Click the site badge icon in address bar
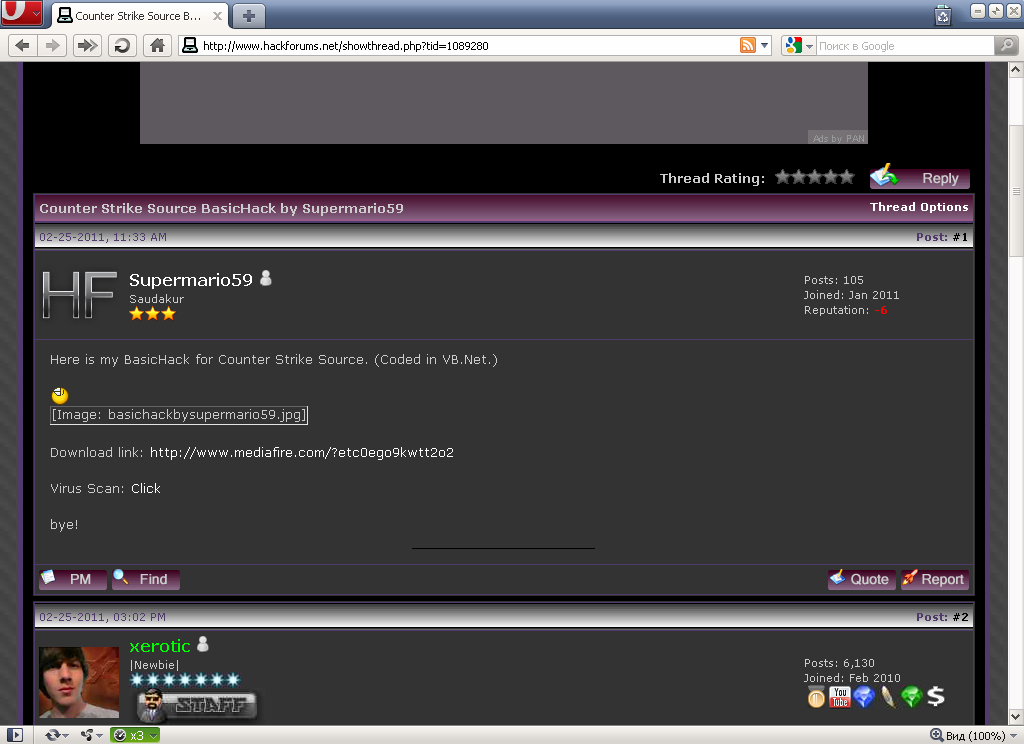 click(190, 46)
